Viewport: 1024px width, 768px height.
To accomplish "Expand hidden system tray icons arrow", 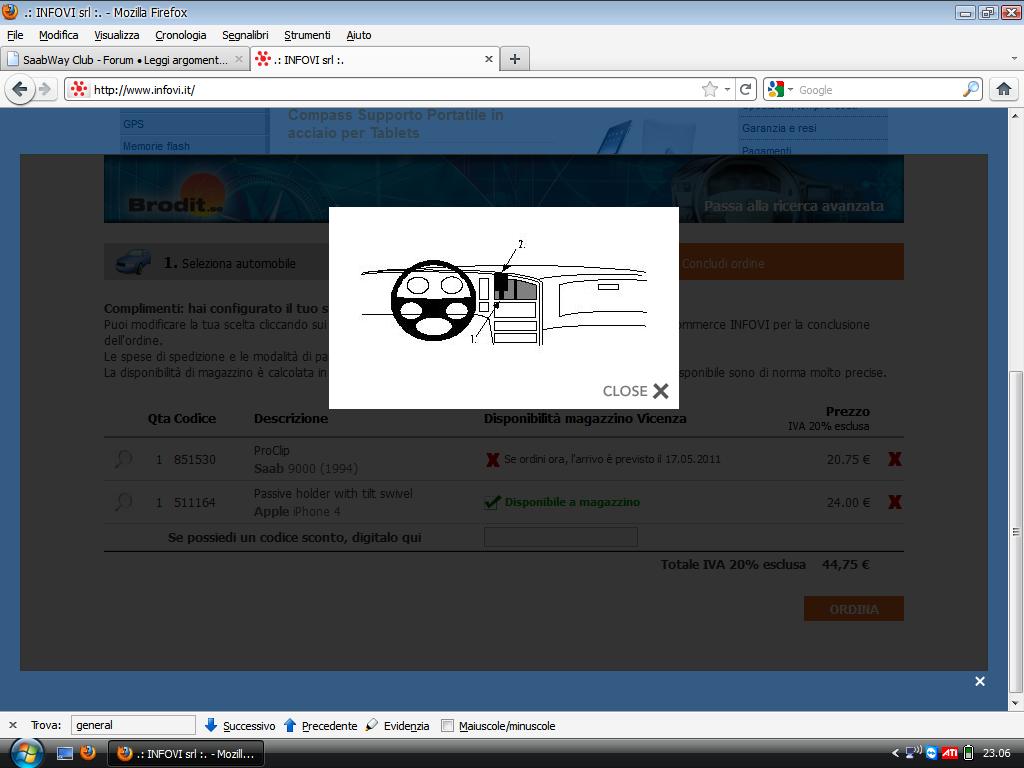I will pos(895,753).
